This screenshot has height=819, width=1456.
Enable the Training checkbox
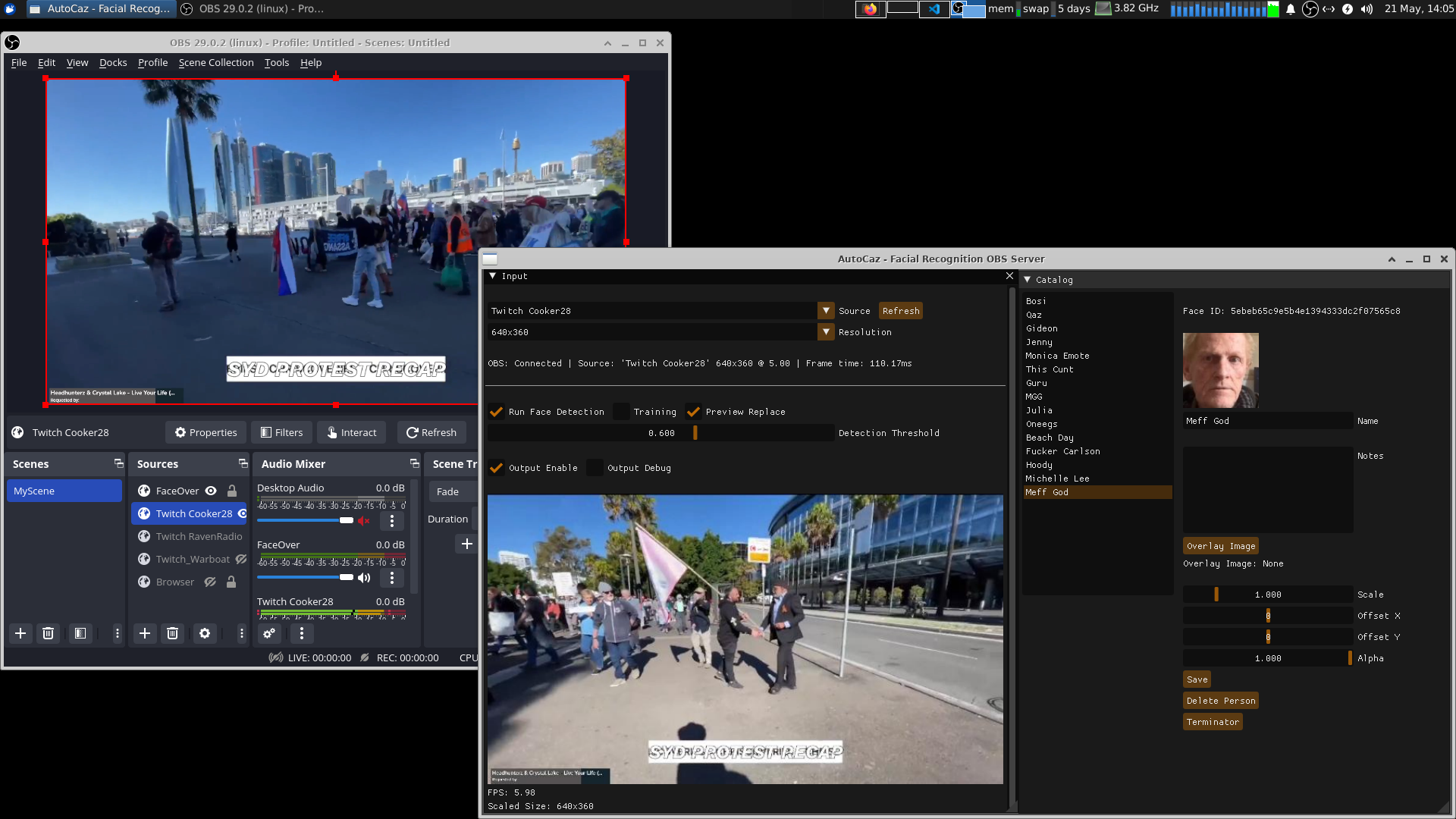pos(621,412)
